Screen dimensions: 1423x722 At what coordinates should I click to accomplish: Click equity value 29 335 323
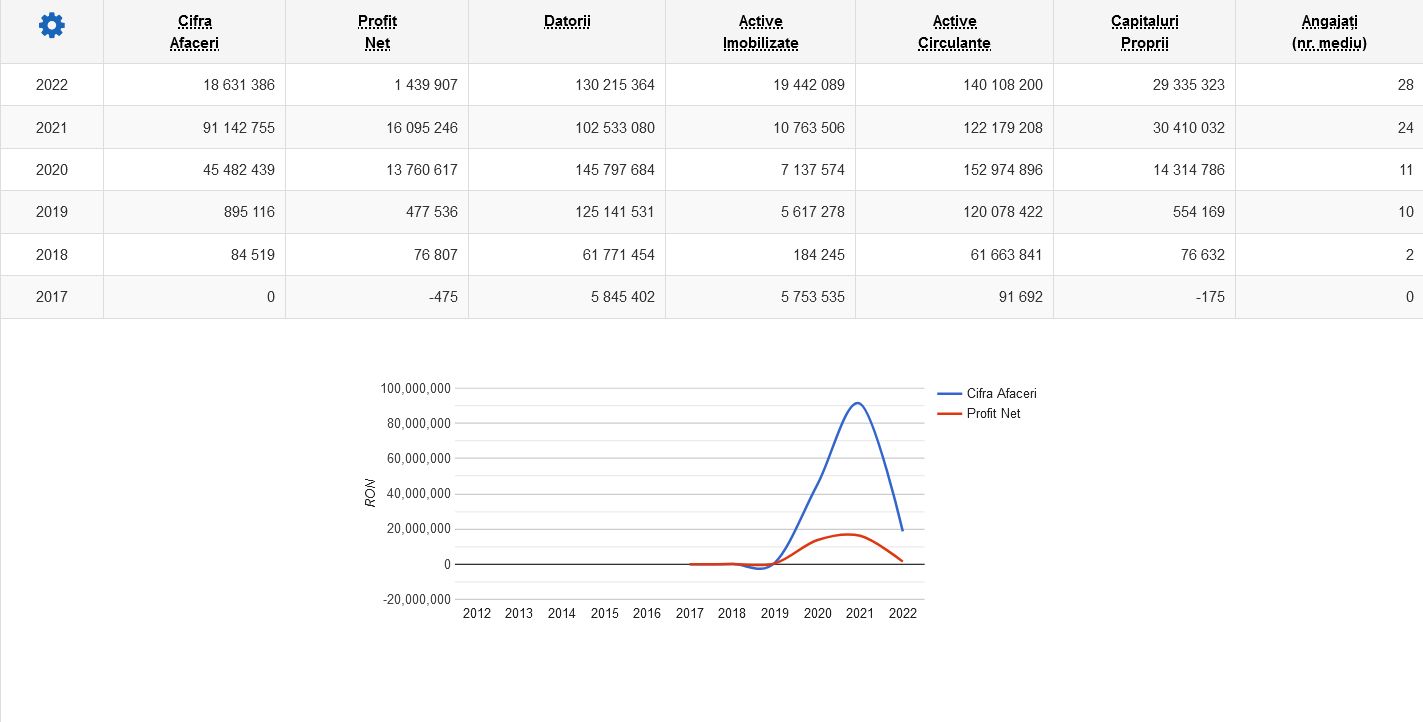coord(1189,85)
